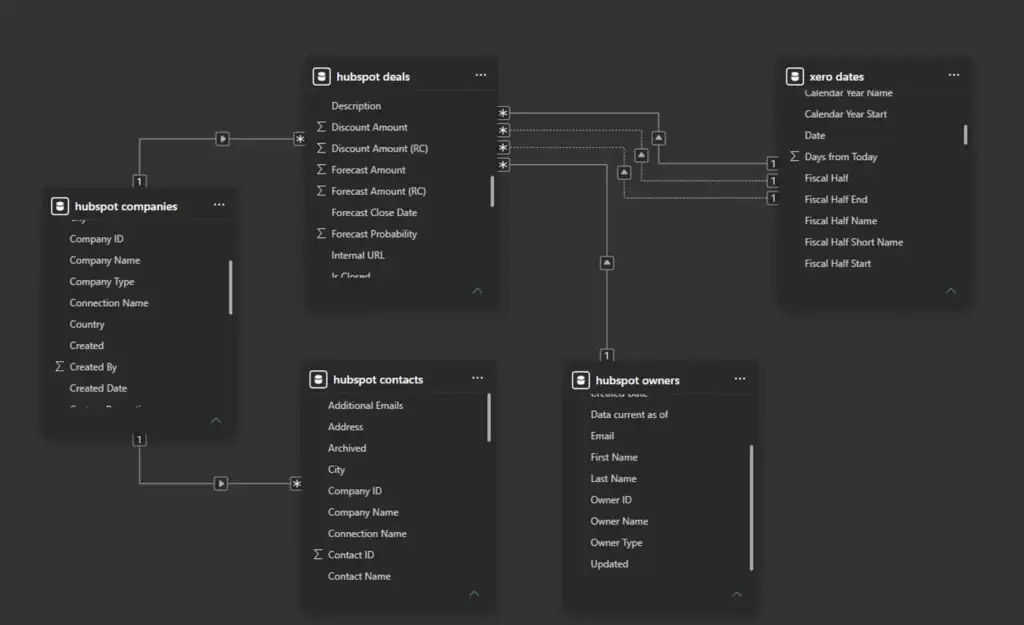
Task: Select the Additional Emails field
Action: pyautogui.click(x=366, y=406)
